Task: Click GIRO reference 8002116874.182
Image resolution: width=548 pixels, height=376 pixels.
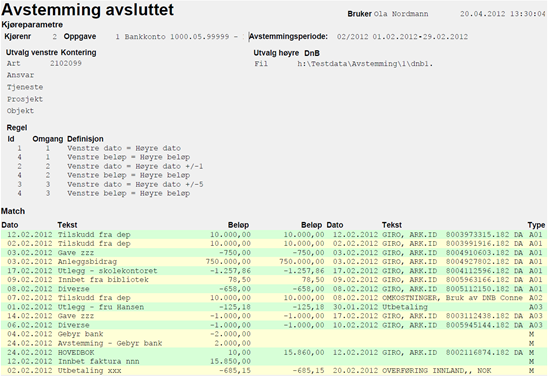Action: tap(477, 353)
